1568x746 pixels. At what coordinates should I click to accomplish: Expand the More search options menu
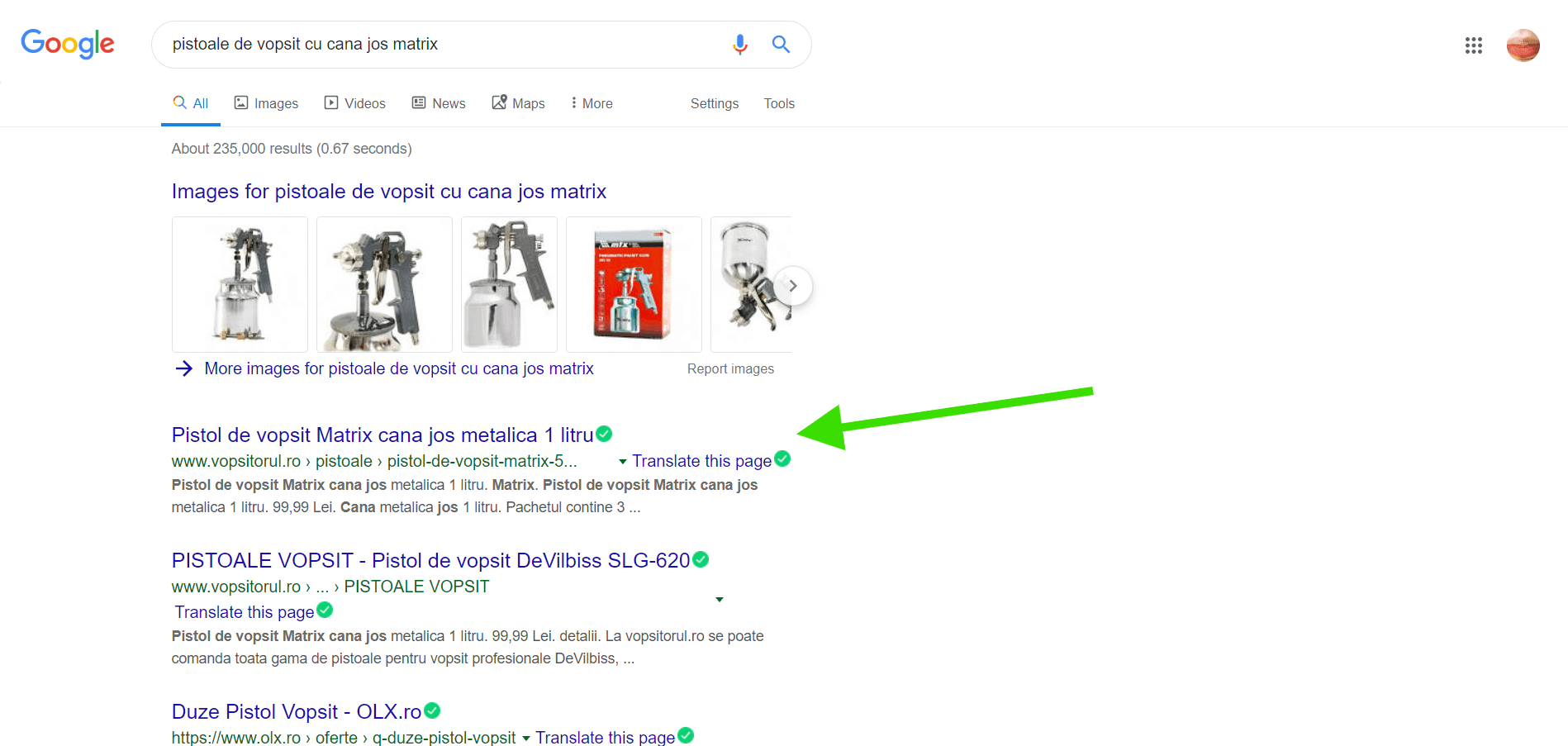(x=592, y=103)
